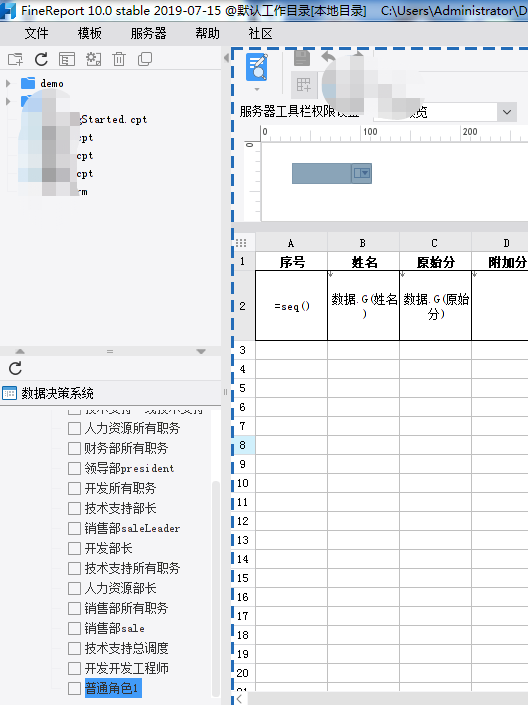The height and width of the screenshot is (705, 528).
Task: Select cell A2 containing =seq()
Action: [x=291, y=306]
